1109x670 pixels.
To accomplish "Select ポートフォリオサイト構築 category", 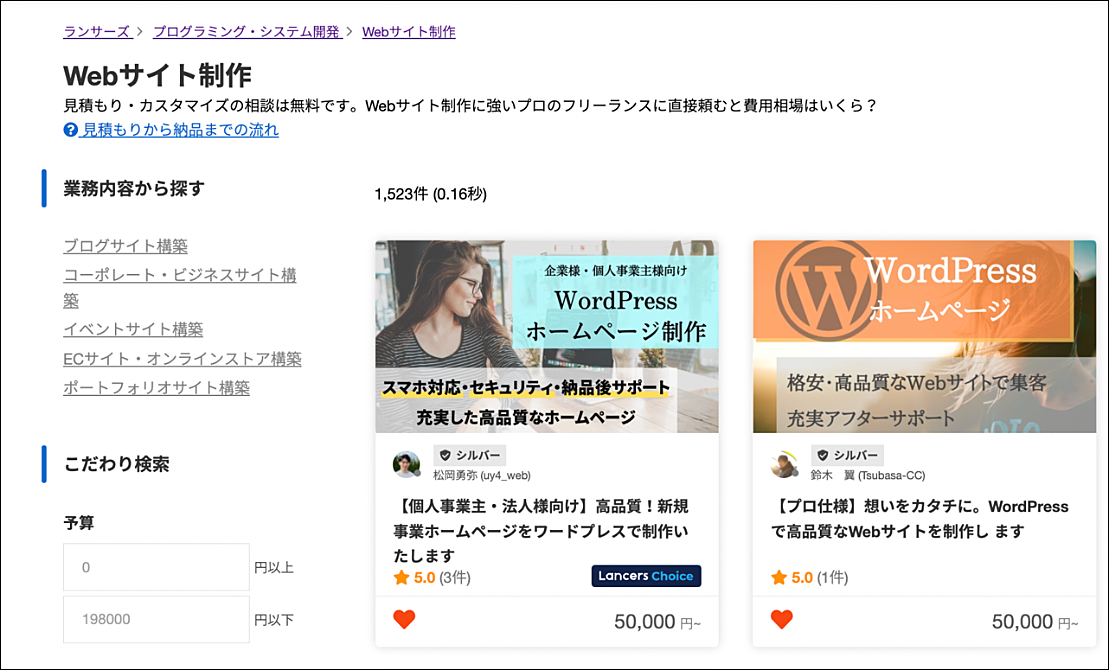I will pos(156,388).
